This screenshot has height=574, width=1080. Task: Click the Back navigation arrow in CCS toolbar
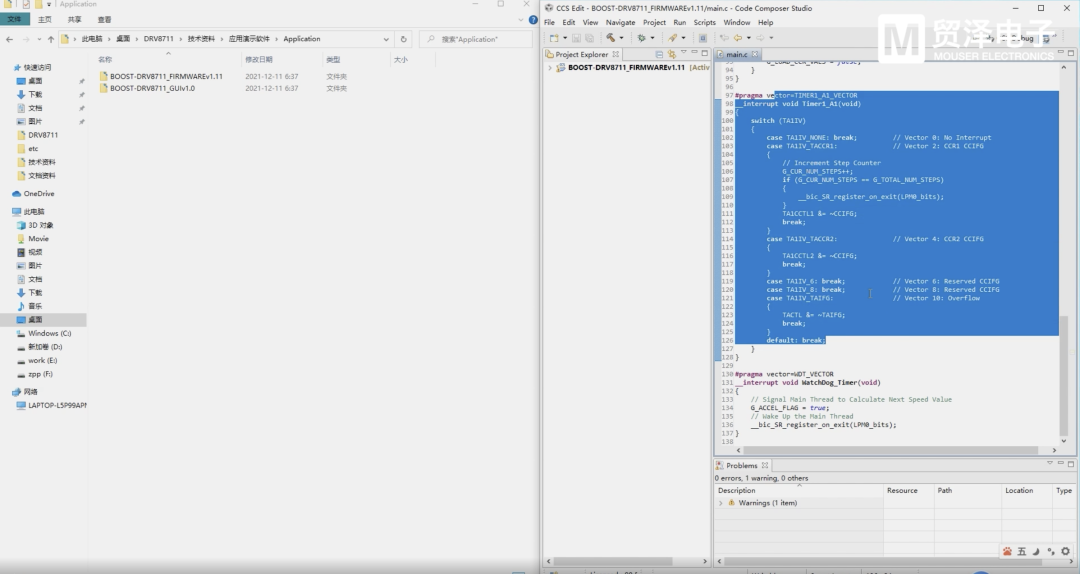pos(735,38)
